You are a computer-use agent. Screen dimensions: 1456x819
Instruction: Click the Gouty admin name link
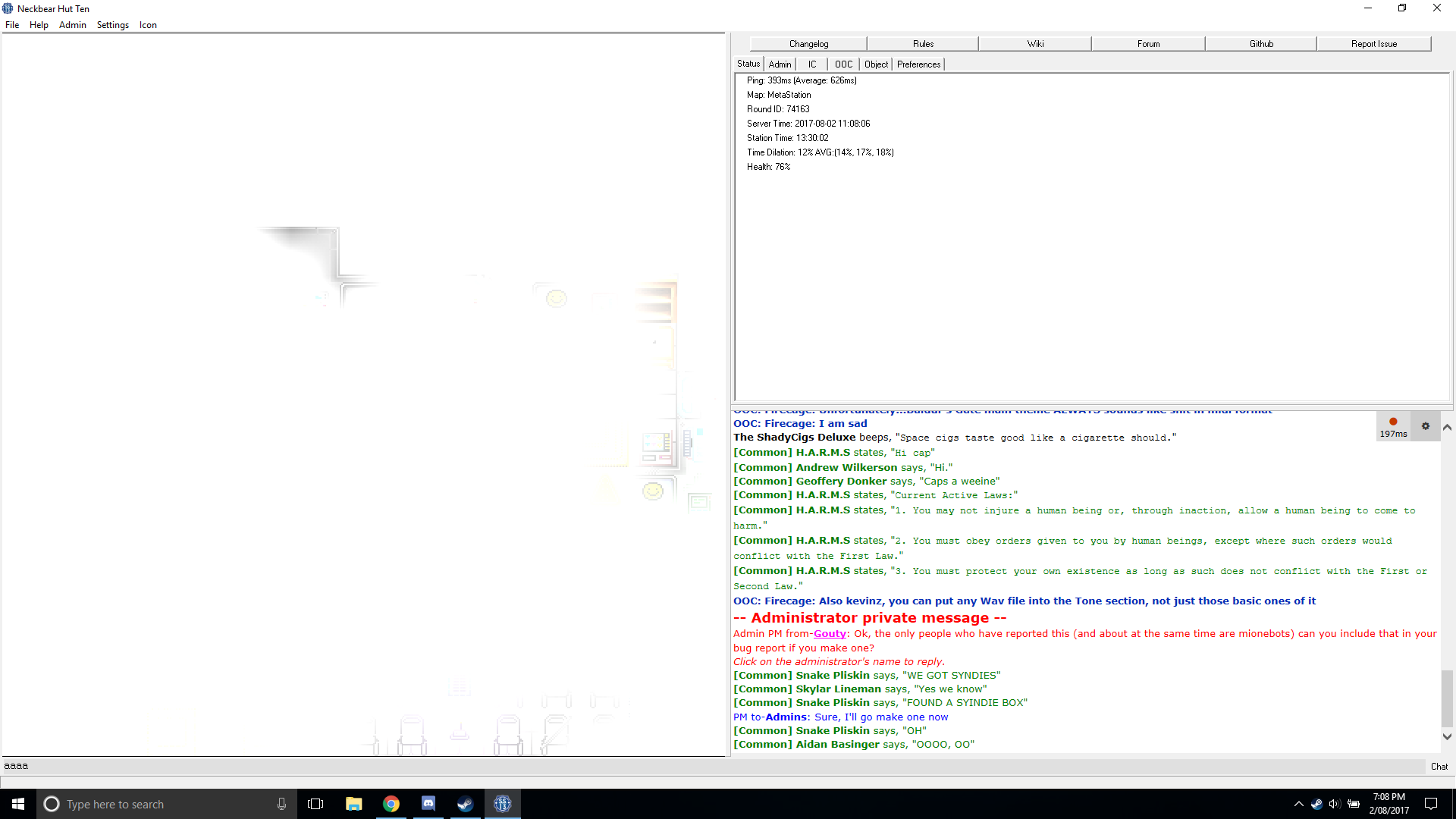[830, 634]
